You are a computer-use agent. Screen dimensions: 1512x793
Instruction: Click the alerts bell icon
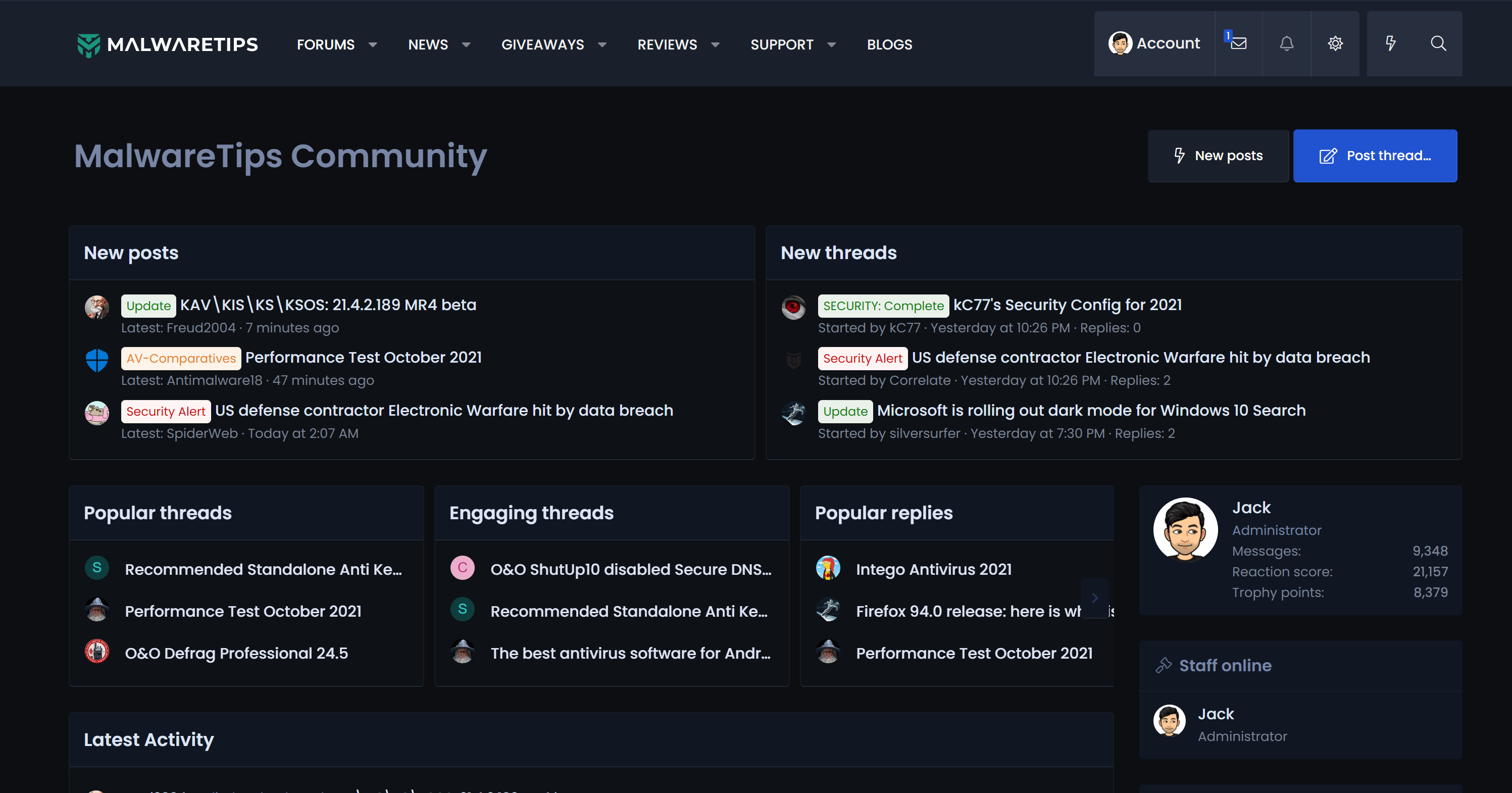1287,43
